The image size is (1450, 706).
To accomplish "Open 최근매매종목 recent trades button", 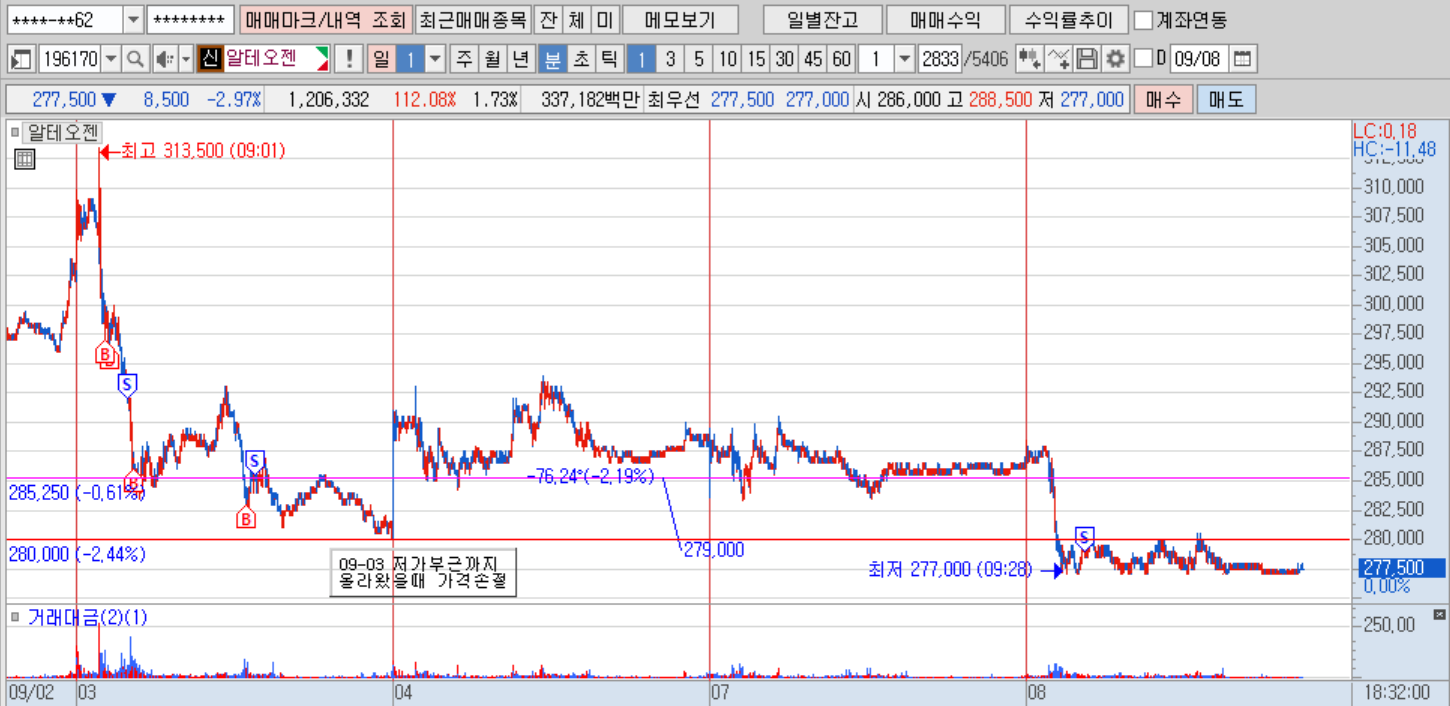I will click(471, 20).
